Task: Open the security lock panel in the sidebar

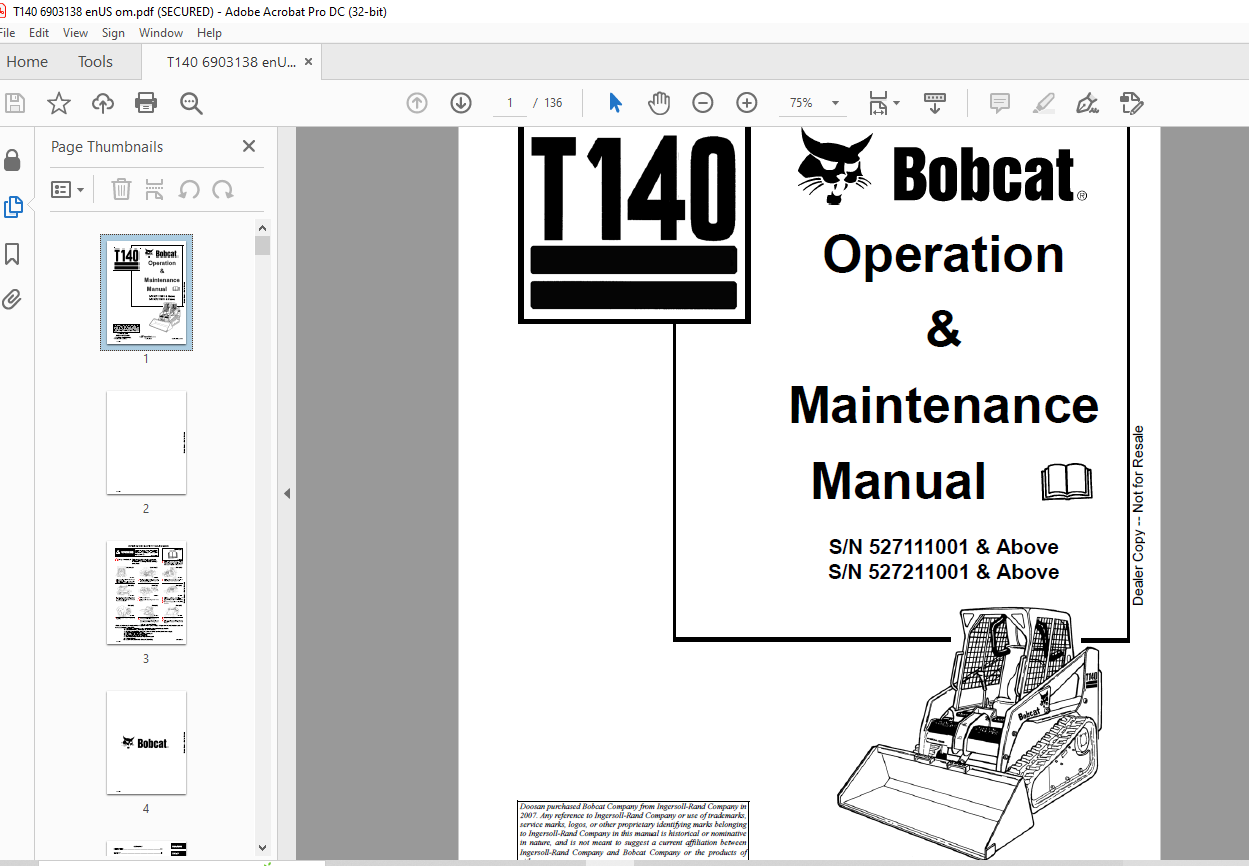Action: pos(12,160)
